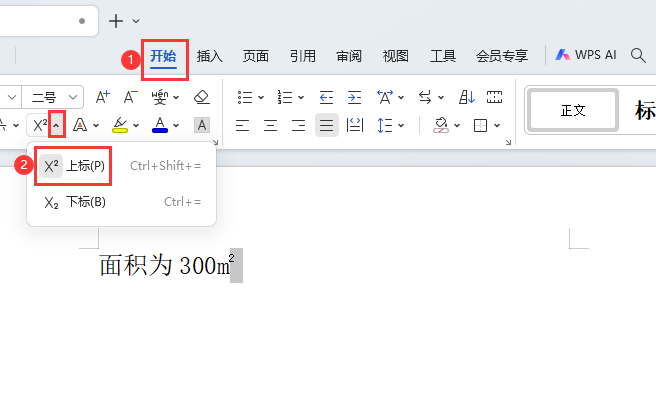656x399 pixels.
Task: Insert numbered list
Action: (x=285, y=97)
